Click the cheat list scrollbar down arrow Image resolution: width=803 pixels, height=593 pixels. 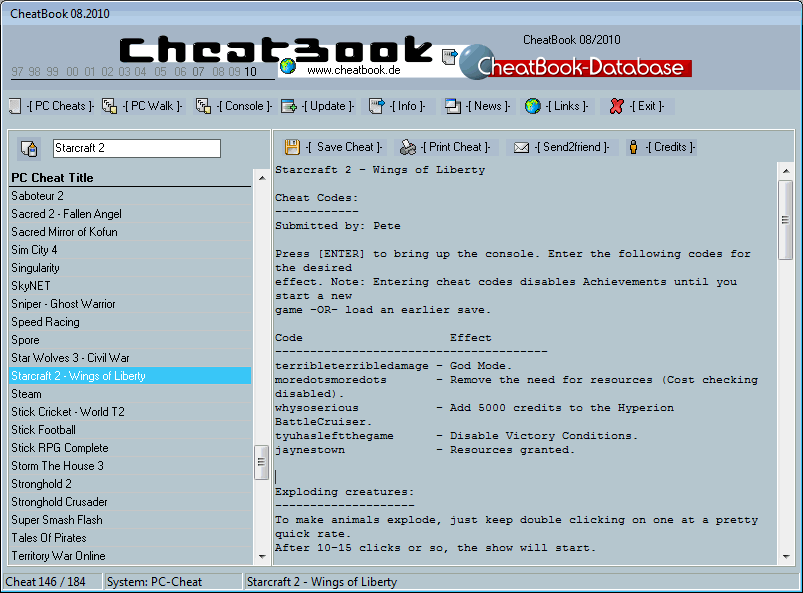262,557
